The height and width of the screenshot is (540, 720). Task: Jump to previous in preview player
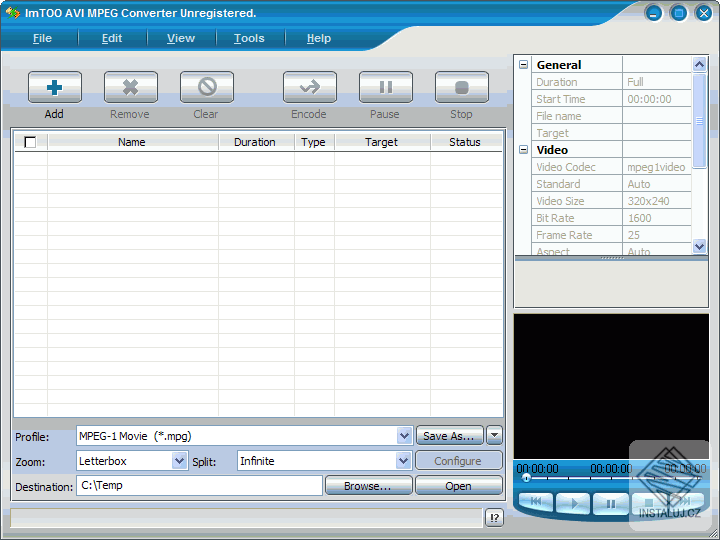536,501
